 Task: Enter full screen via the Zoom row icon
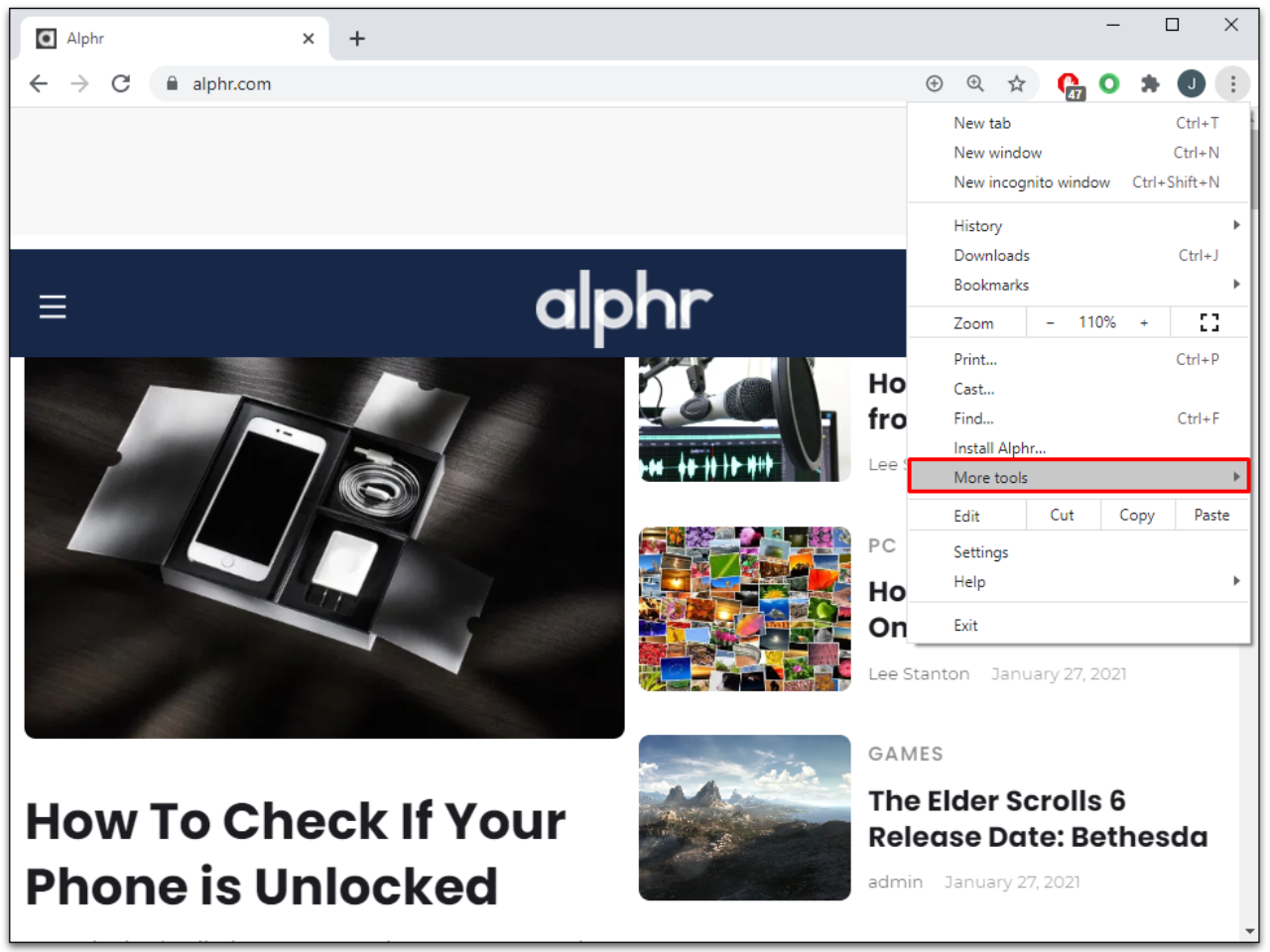point(1208,321)
